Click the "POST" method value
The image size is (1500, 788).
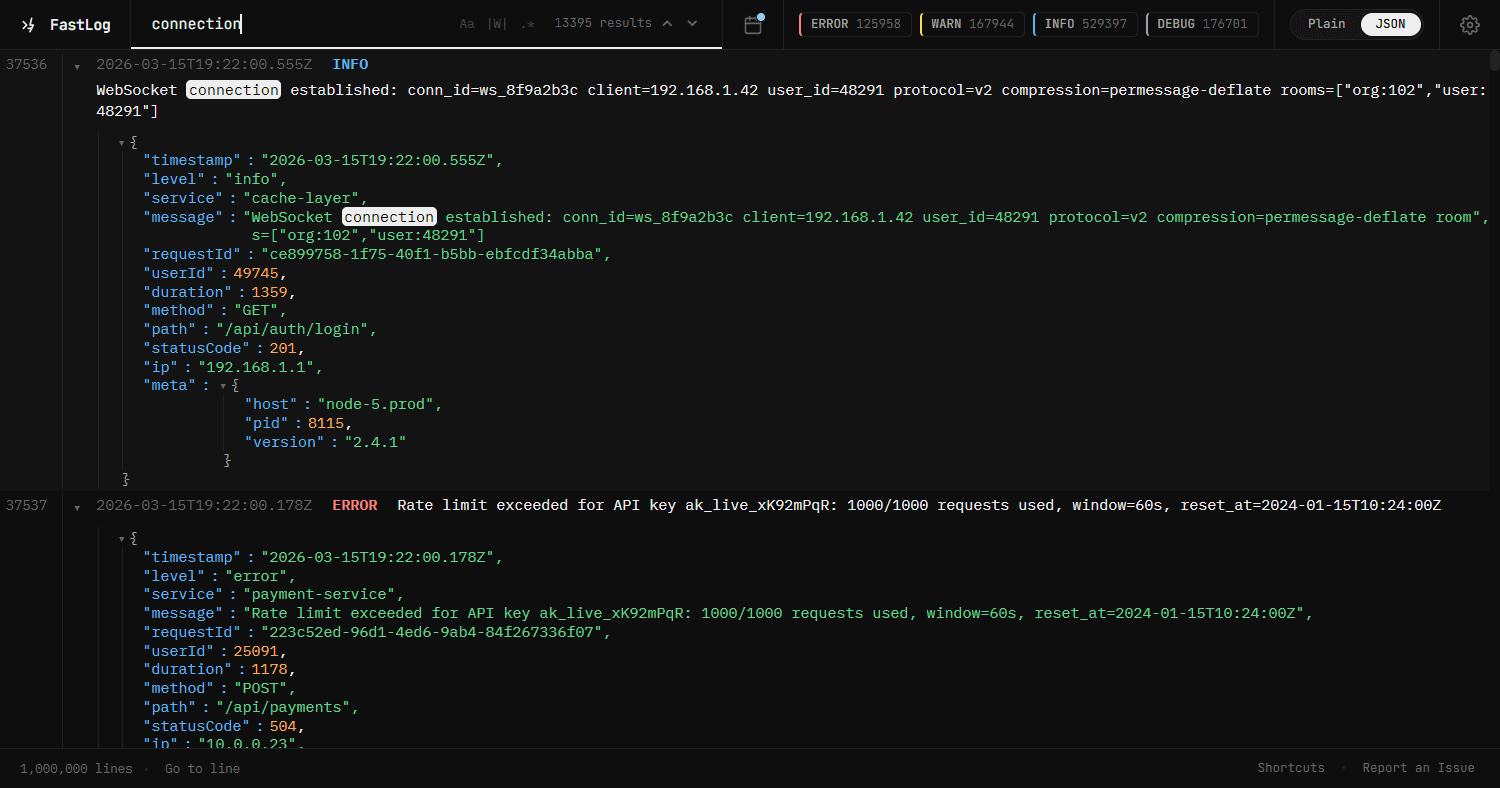click(x=263, y=688)
